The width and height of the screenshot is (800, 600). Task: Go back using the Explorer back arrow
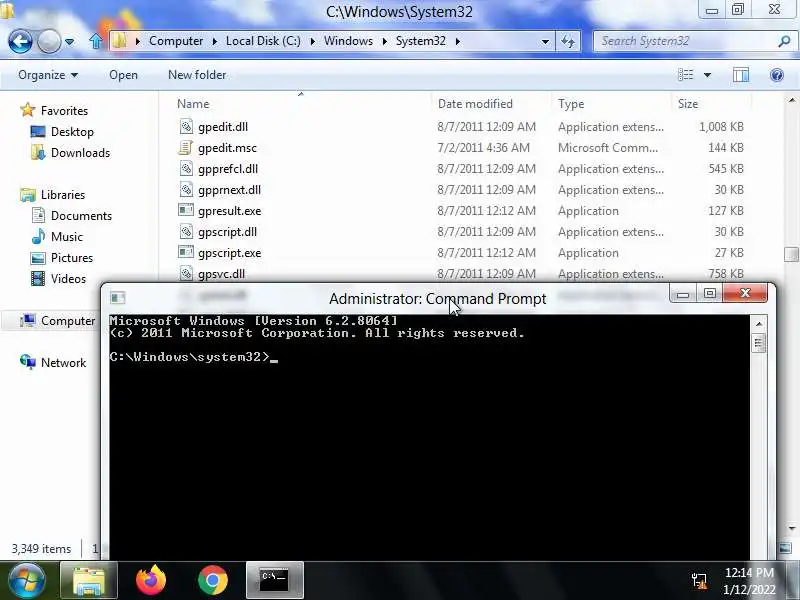20,41
